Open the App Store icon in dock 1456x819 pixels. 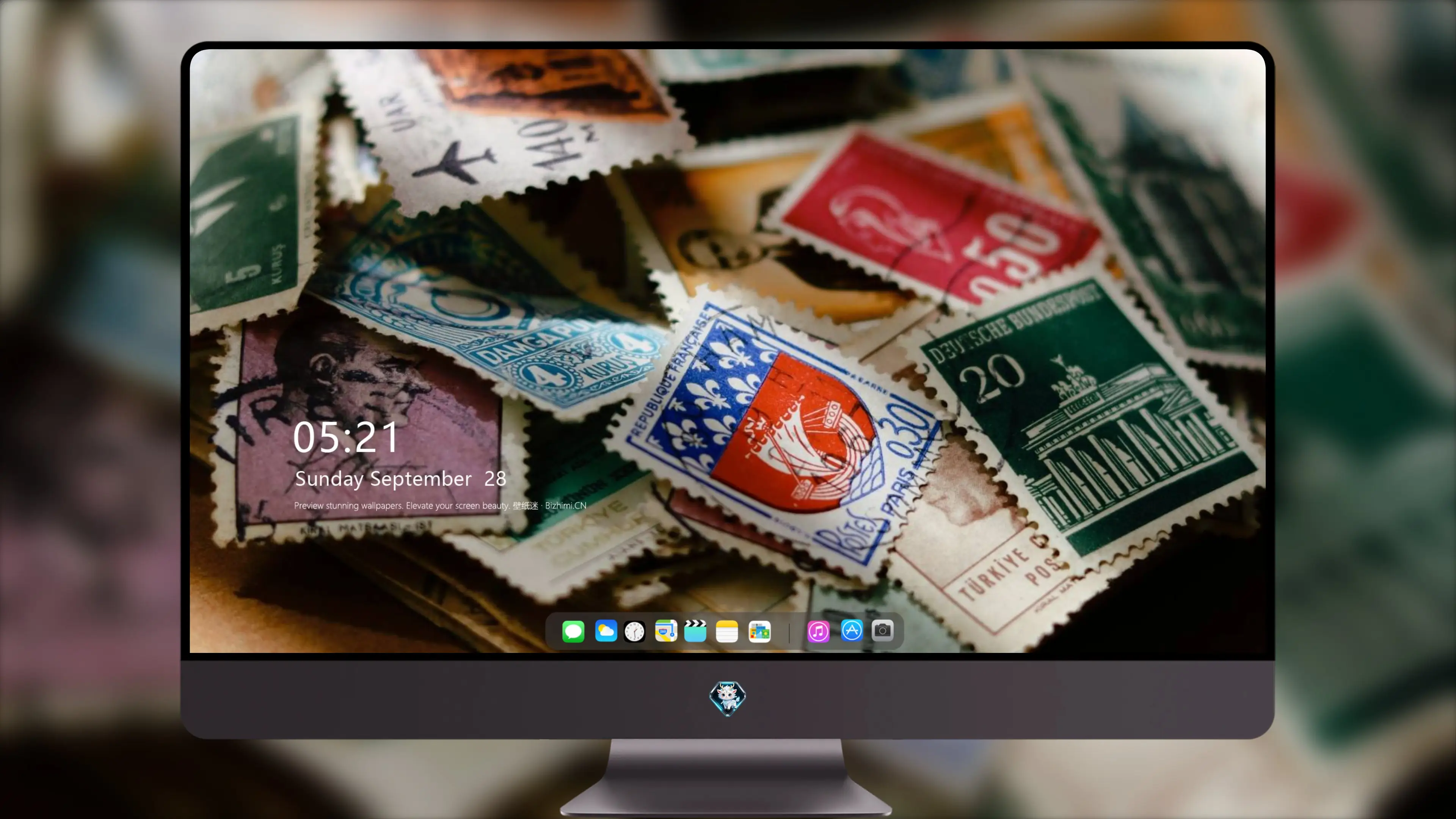coord(852,630)
